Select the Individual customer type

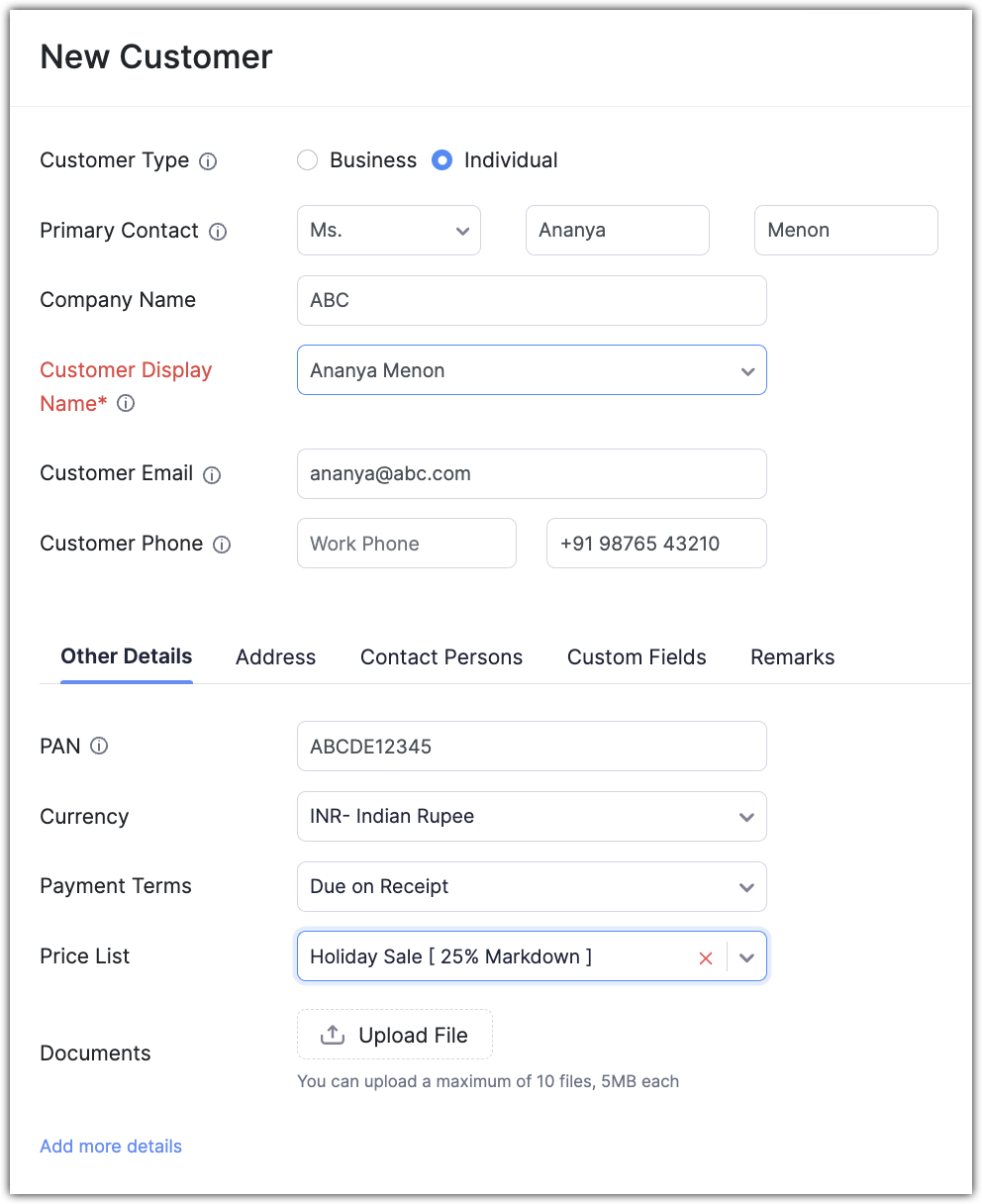point(442,160)
